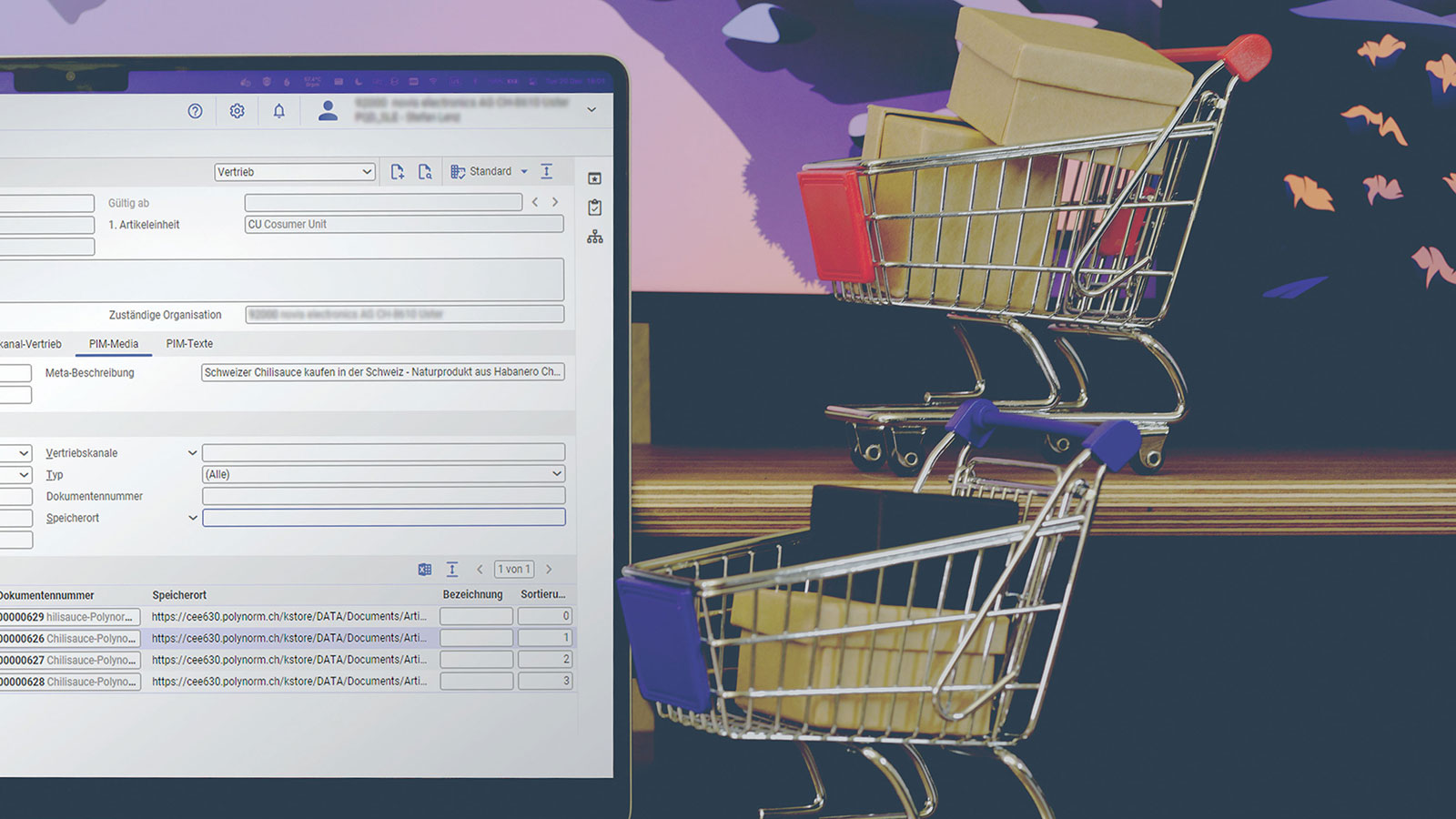Image resolution: width=1456 pixels, height=819 pixels.
Task: Click the row height icon above table
Action: [452, 570]
